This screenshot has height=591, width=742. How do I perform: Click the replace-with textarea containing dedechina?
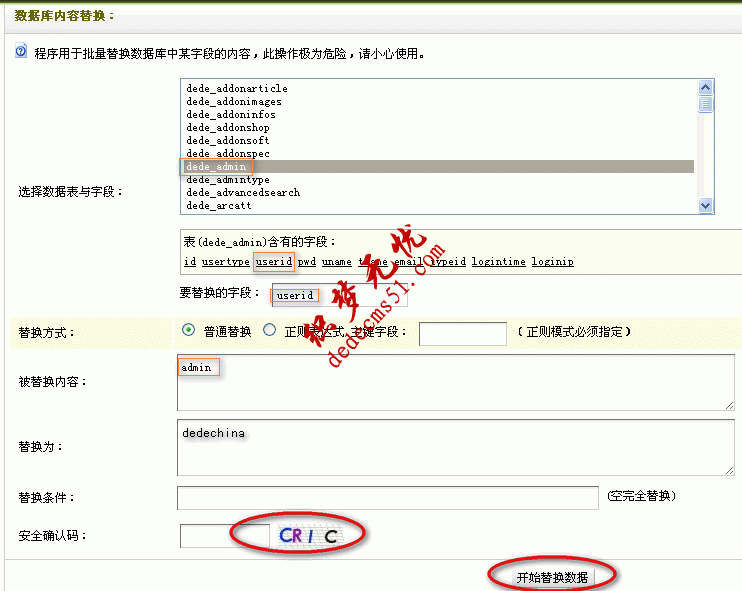pos(455,447)
